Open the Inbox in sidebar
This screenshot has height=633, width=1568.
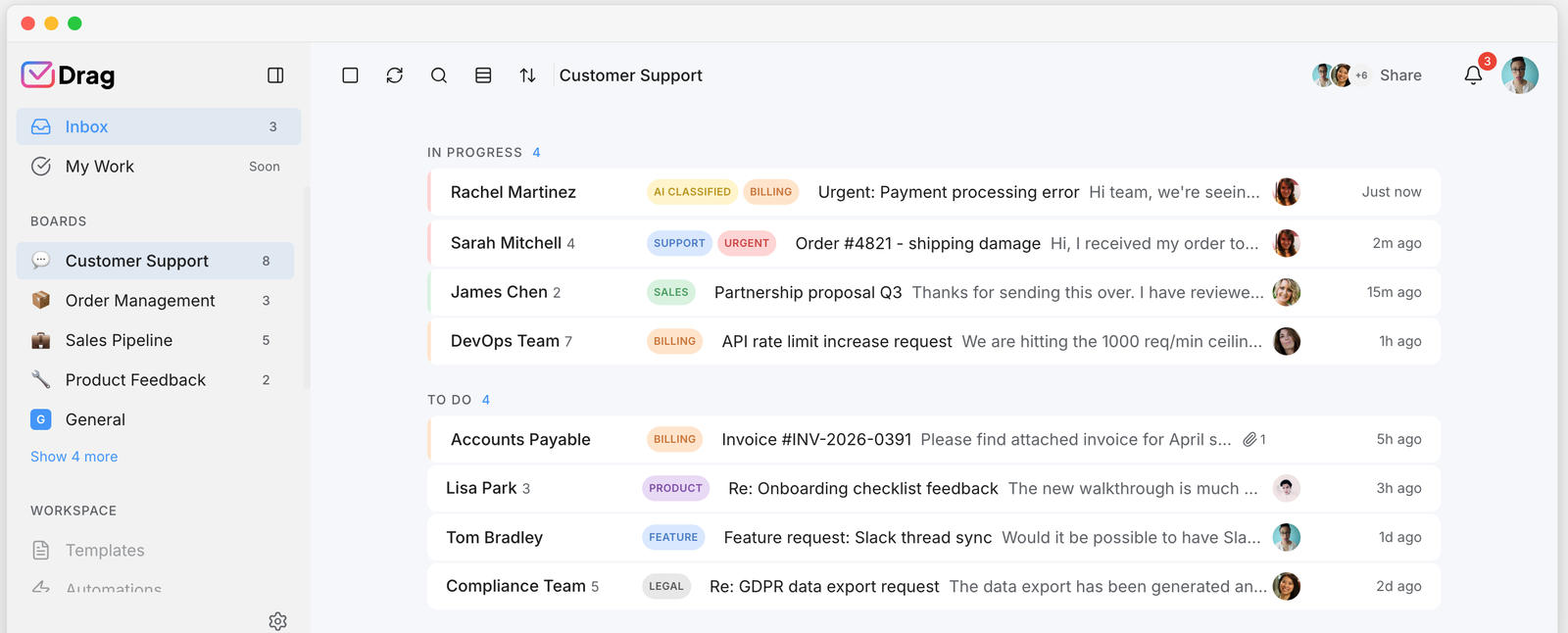(x=159, y=126)
